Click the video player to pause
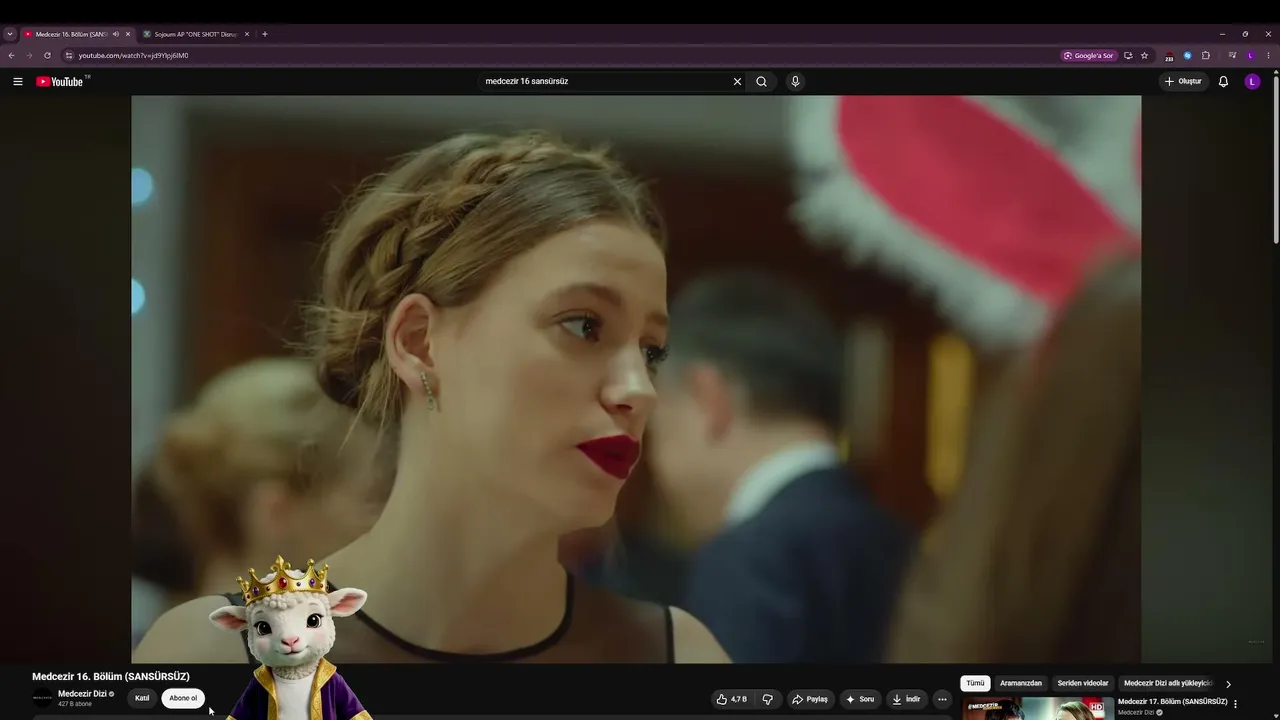The height and width of the screenshot is (720, 1280). pos(636,379)
